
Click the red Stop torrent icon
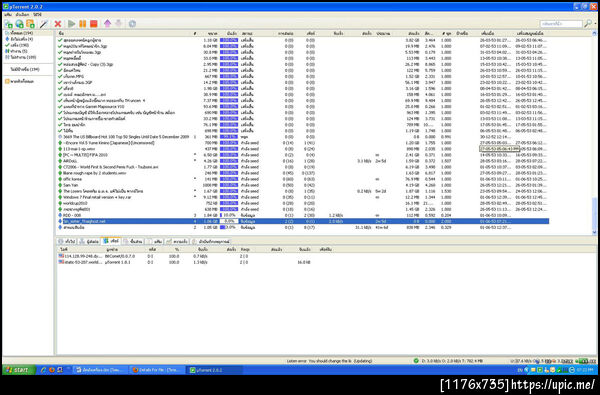tap(93, 24)
